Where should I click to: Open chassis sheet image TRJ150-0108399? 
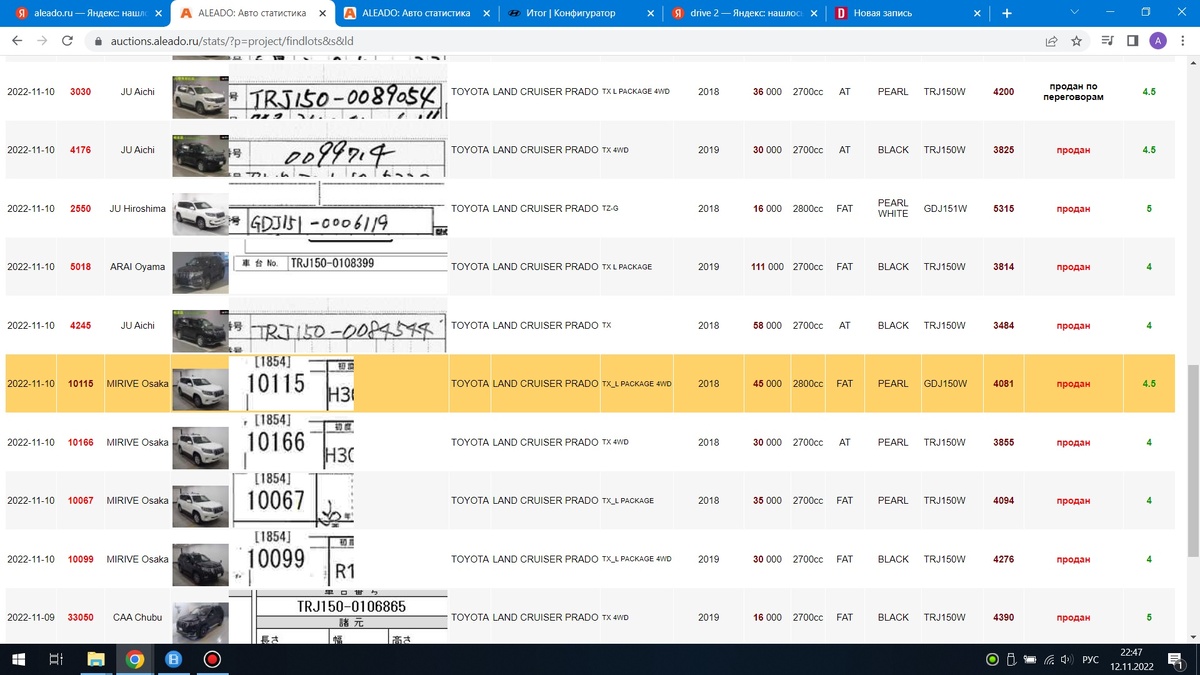coord(338,267)
